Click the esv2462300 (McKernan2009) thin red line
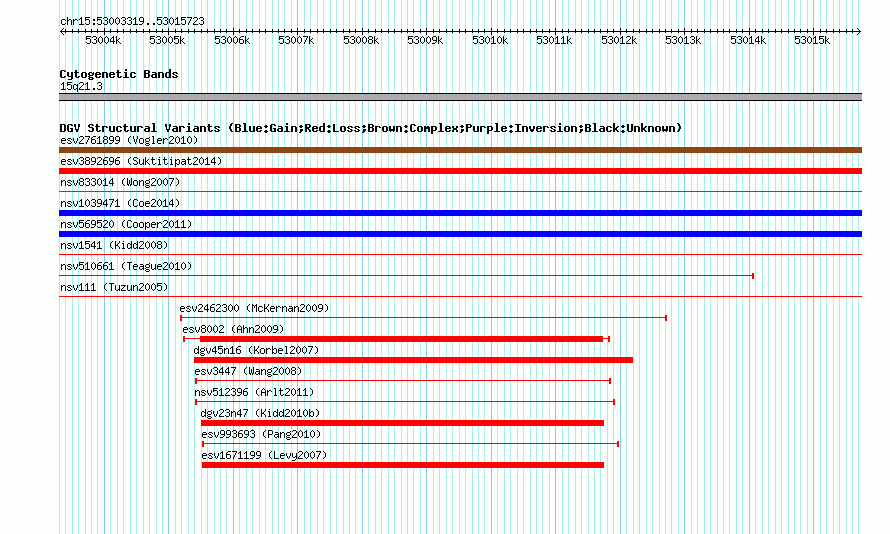The image size is (890, 534). pyautogui.click(x=423, y=318)
